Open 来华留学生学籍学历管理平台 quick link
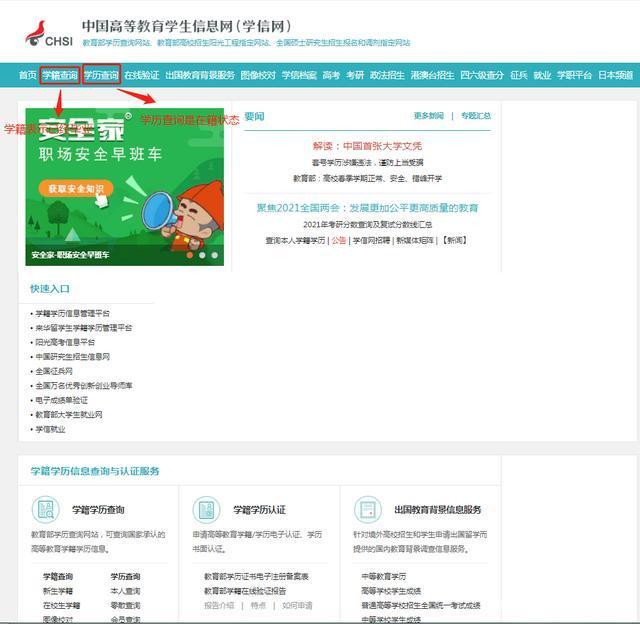Viewport: 640px width, 624px height. (84, 328)
